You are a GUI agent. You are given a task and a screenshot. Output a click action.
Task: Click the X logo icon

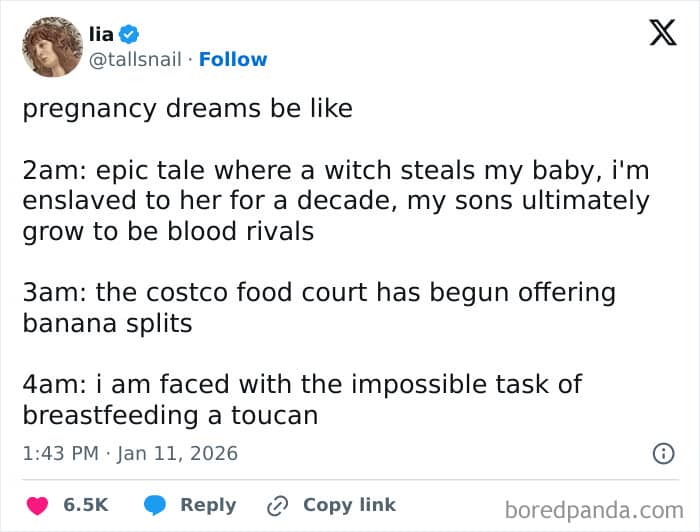pos(662,33)
